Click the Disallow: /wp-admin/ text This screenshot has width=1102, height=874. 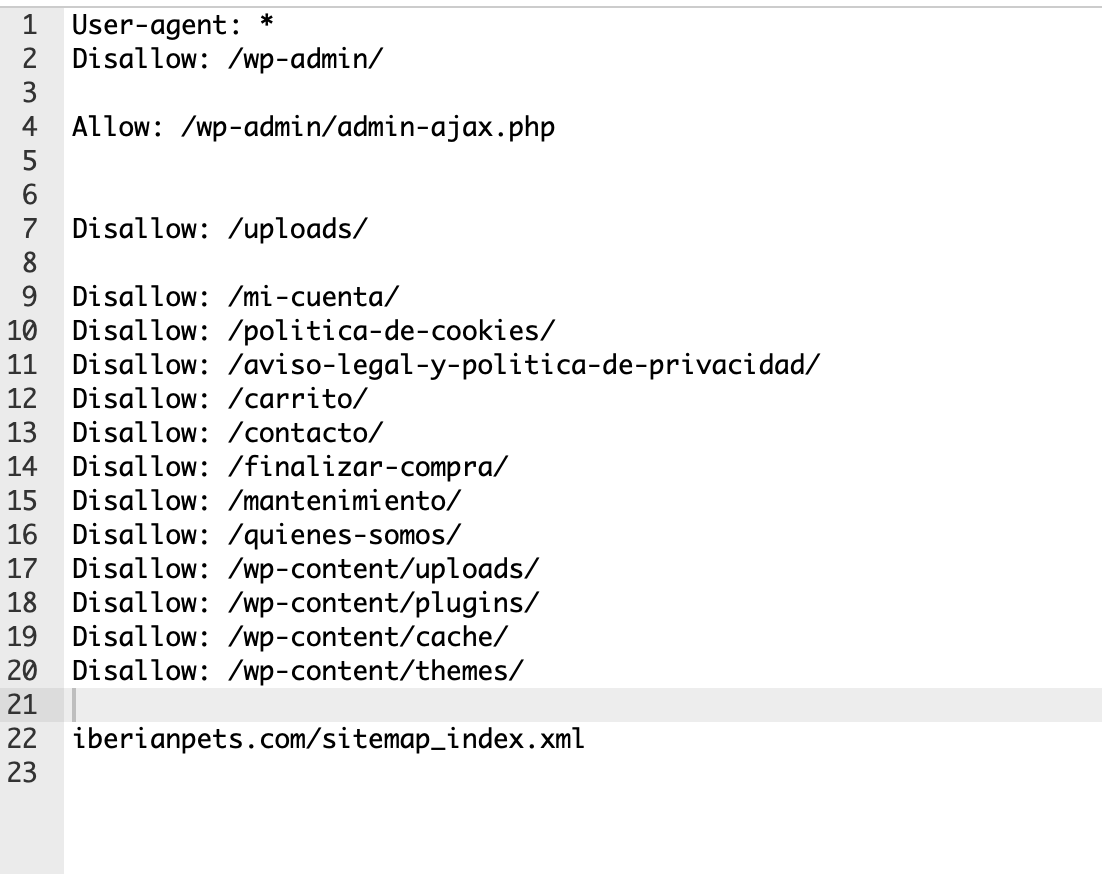(x=228, y=59)
